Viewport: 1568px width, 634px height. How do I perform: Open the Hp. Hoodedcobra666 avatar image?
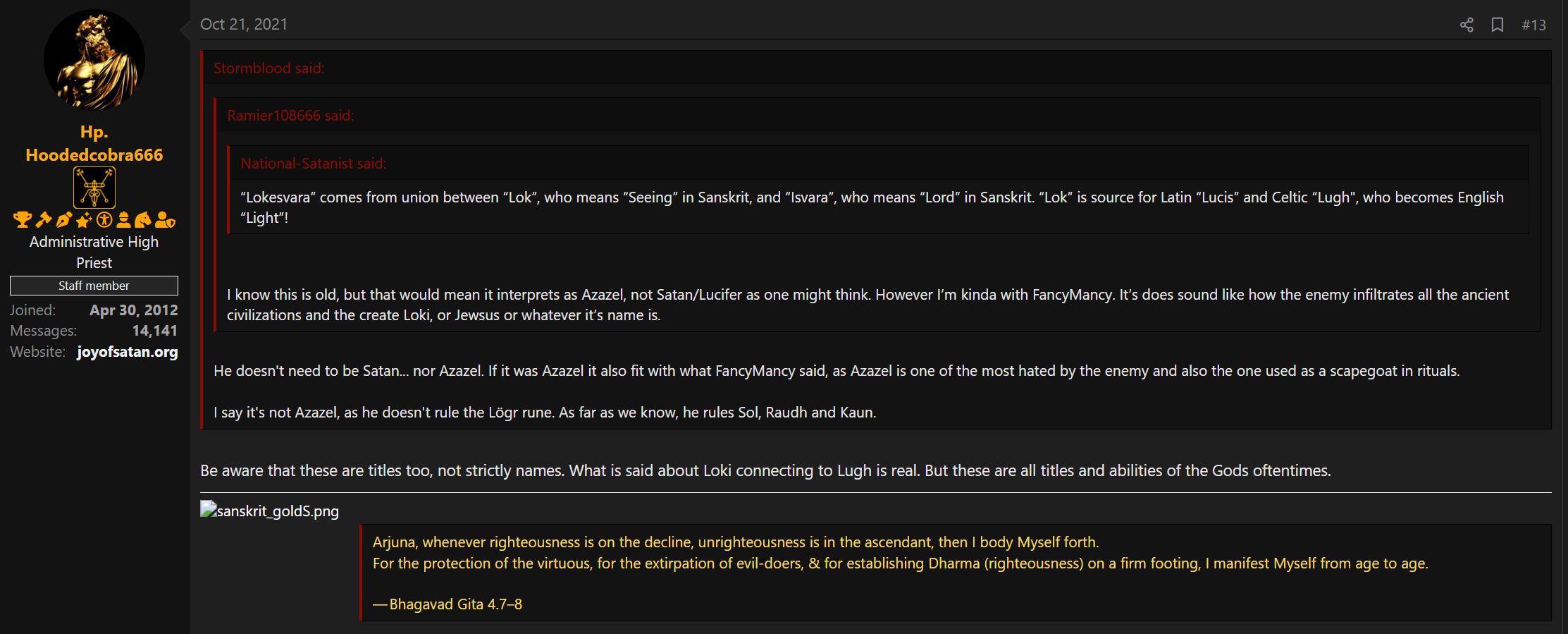(94, 60)
